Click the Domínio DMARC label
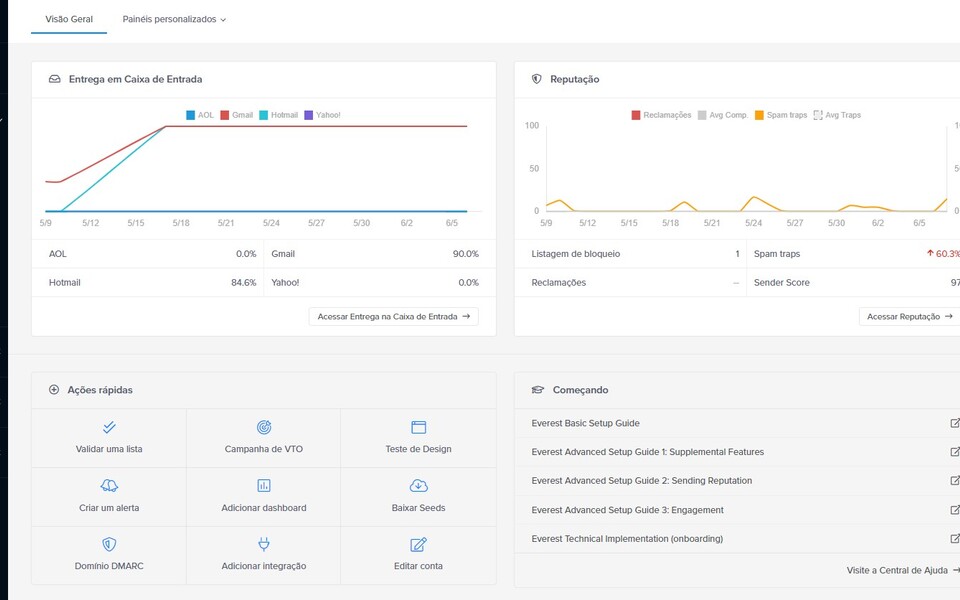The width and height of the screenshot is (960, 600). (x=109, y=566)
